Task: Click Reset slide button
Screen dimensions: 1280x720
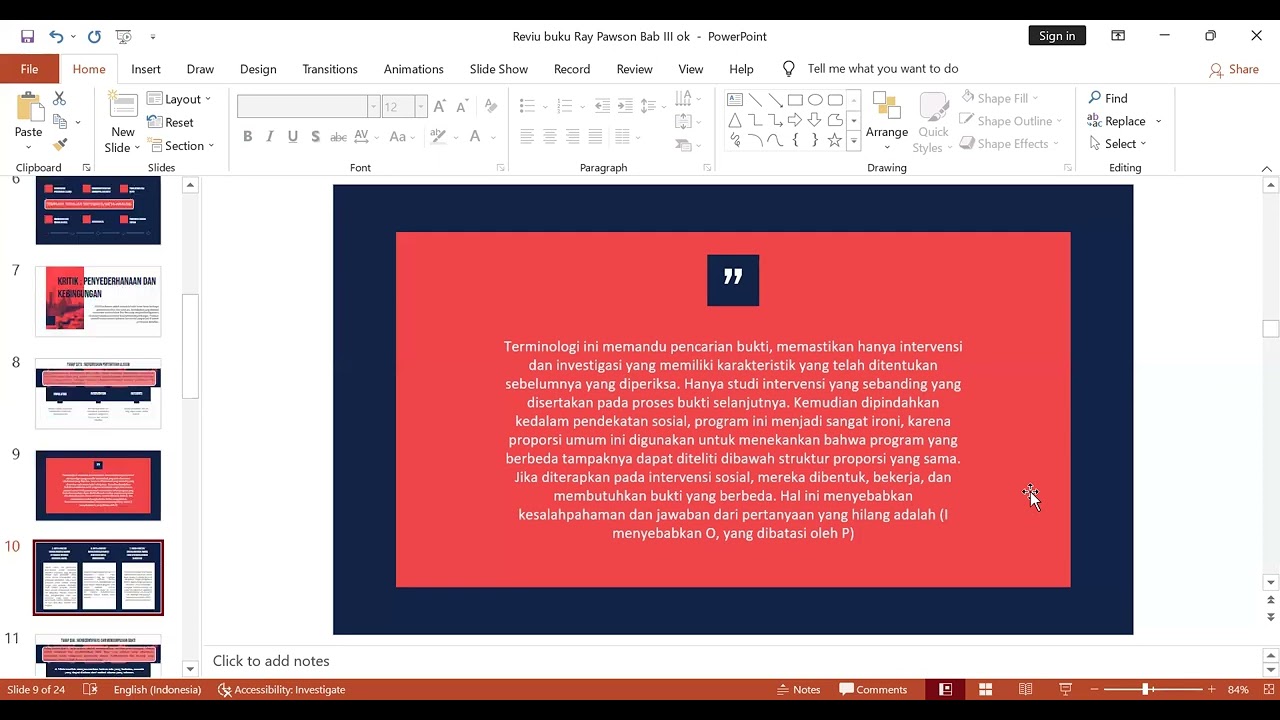Action: tap(171, 122)
